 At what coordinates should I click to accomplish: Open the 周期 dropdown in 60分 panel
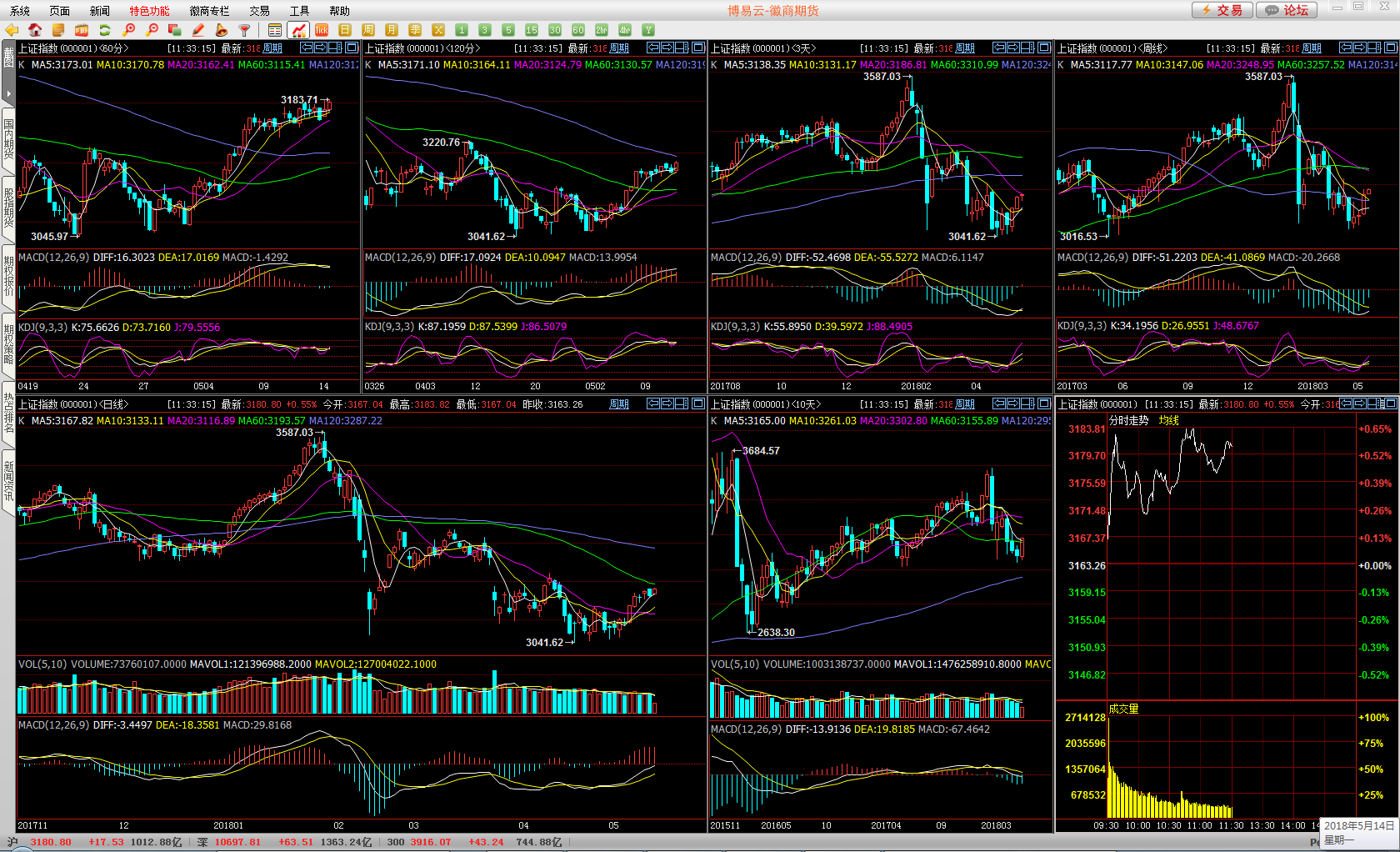(272, 48)
